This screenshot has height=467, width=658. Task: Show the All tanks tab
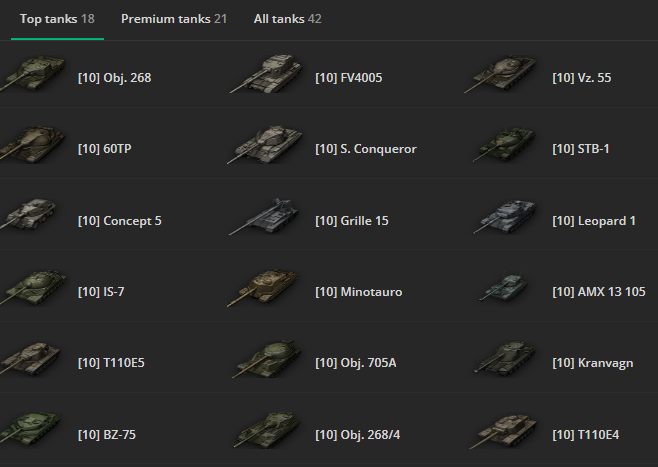coord(287,19)
